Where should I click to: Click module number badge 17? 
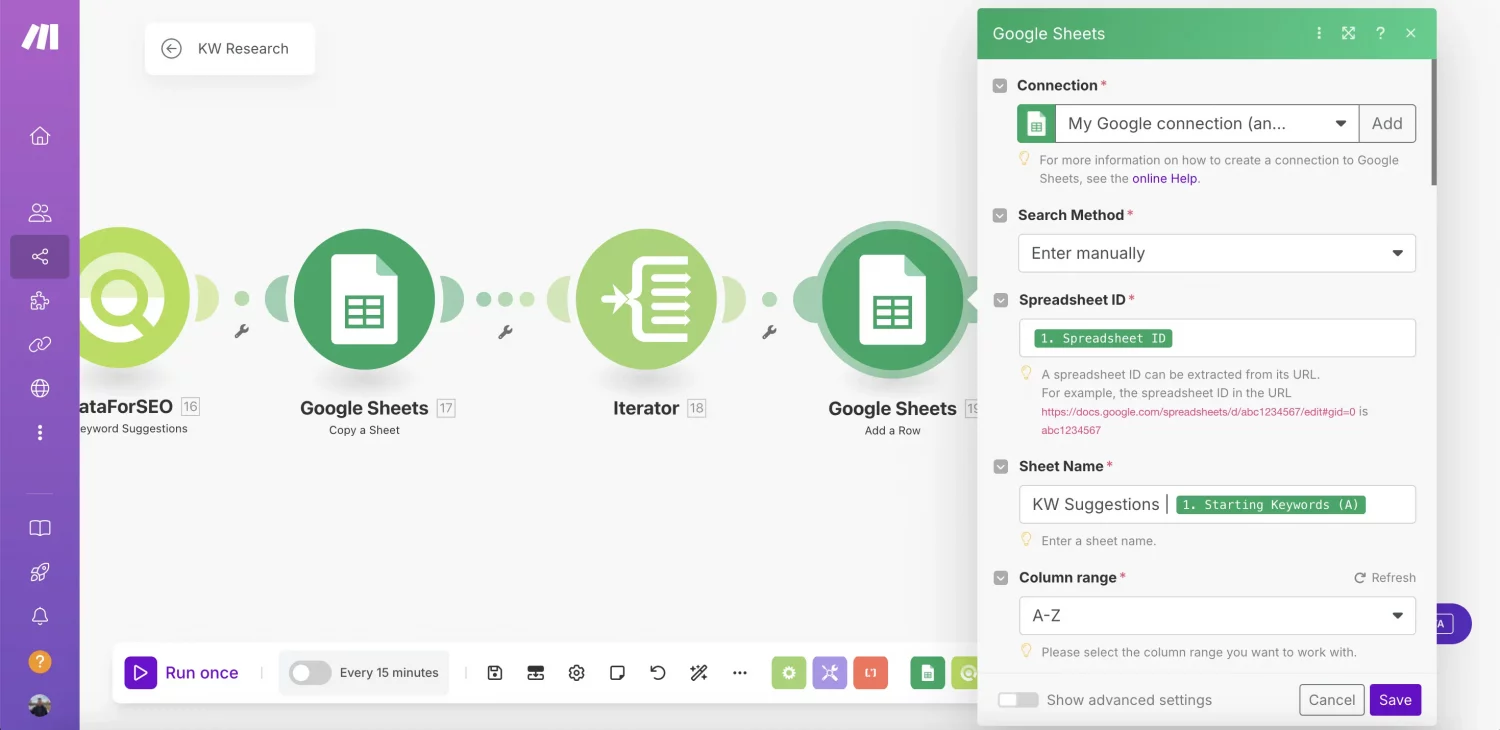point(446,408)
